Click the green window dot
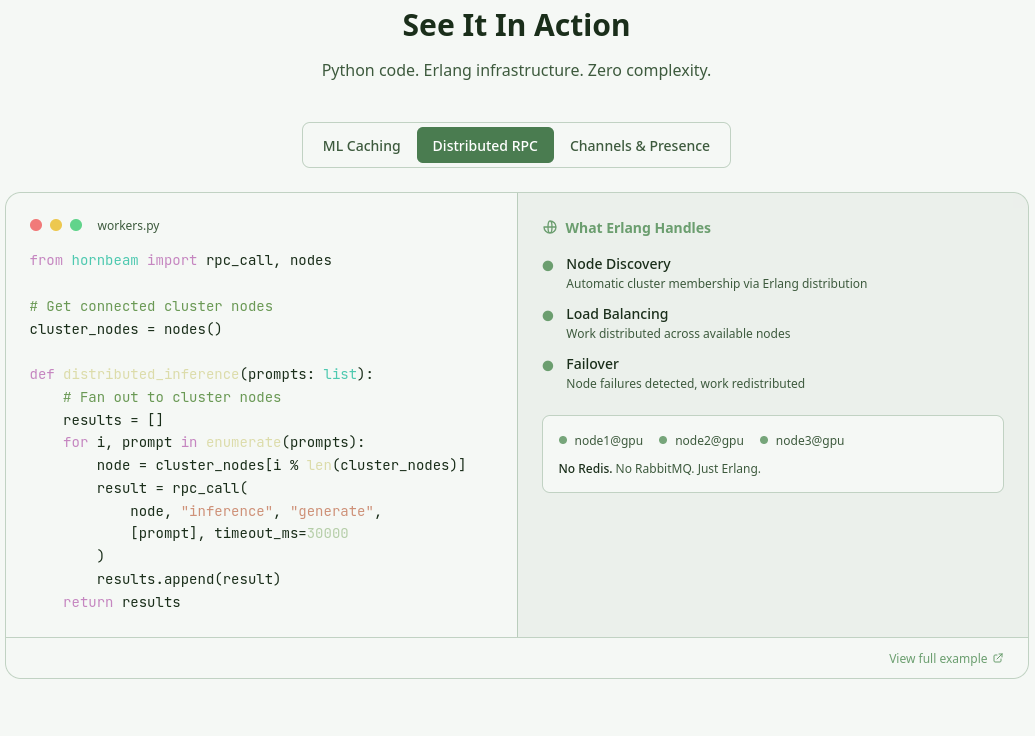This screenshot has height=736, width=1035. coord(76,225)
